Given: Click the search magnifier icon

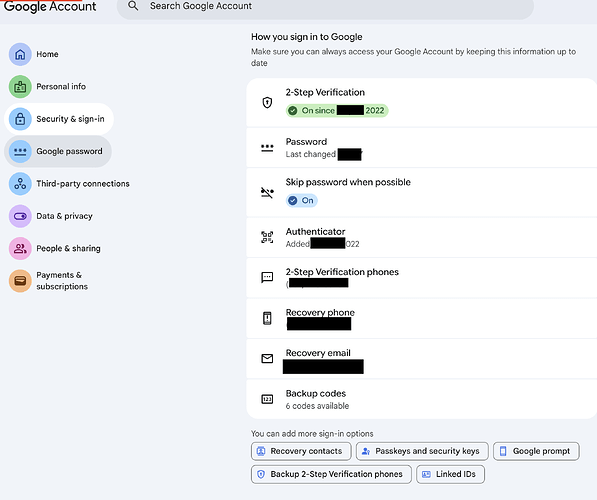Looking at the screenshot, I should pos(133,6).
